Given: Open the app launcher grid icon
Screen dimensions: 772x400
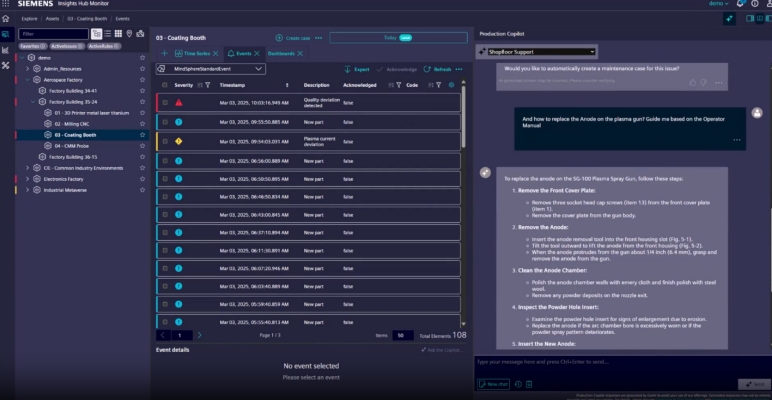Looking at the screenshot, I should click(x=5, y=3).
